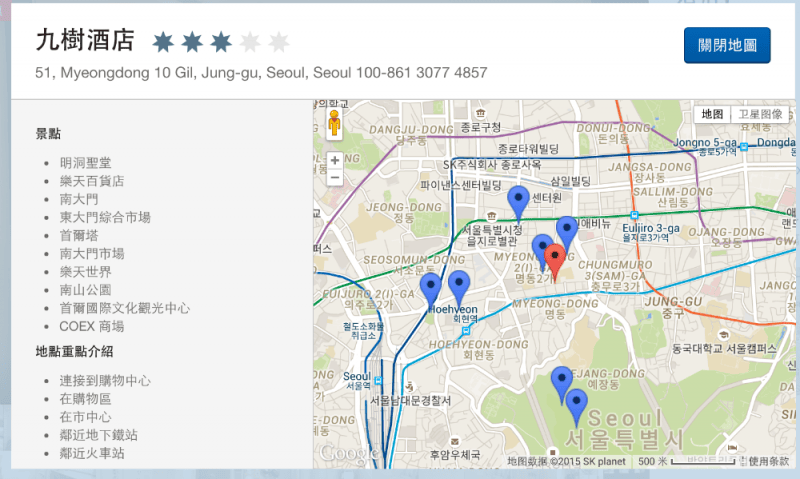Screen dimensions: 800x479
Task: Click the 서울특별시청 city hall icon
Action: pos(491,216)
